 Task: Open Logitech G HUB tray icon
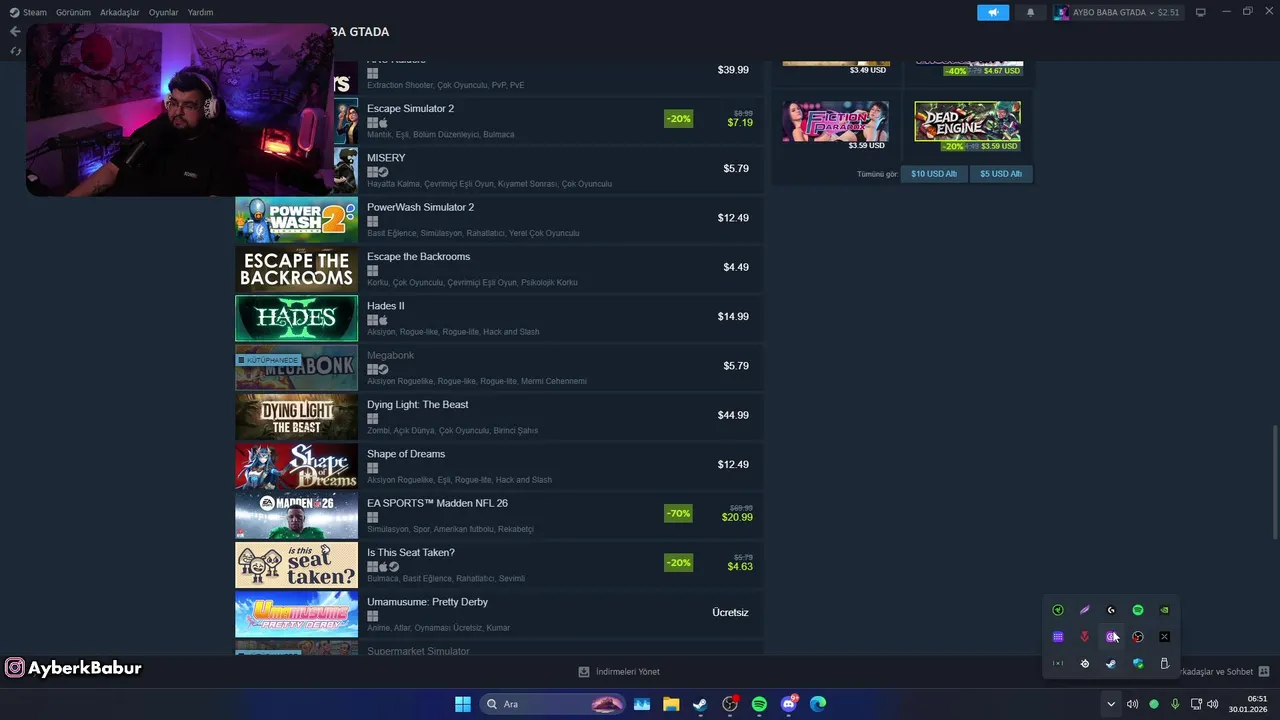point(1111,610)
